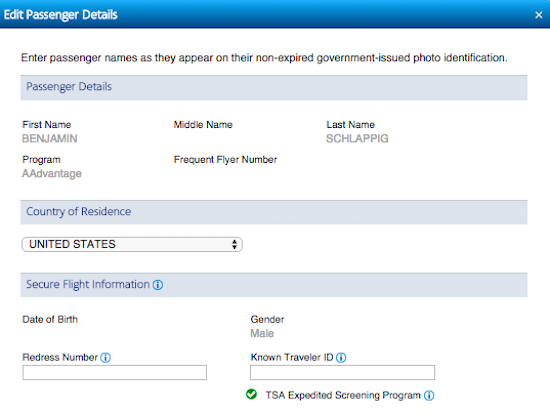Click the Passenger Details section header

click(274, 87)
